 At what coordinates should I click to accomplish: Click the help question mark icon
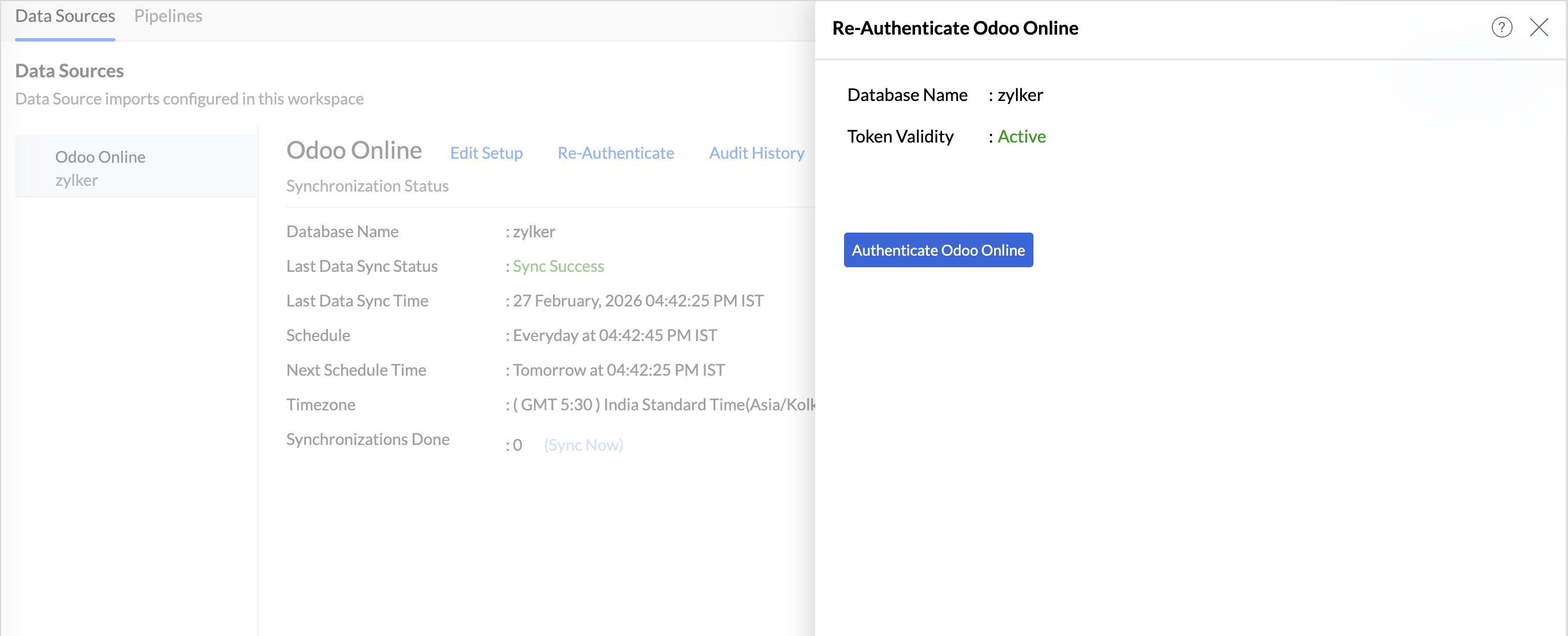coord(1501,27)
